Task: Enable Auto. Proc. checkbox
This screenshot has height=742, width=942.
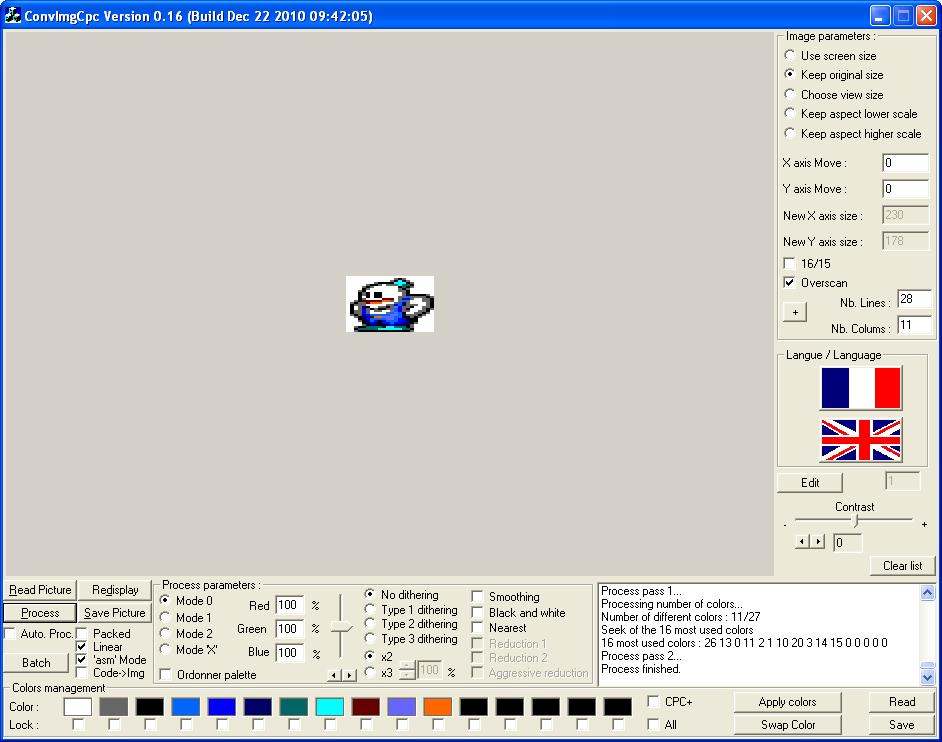Action: coord(10,633)
